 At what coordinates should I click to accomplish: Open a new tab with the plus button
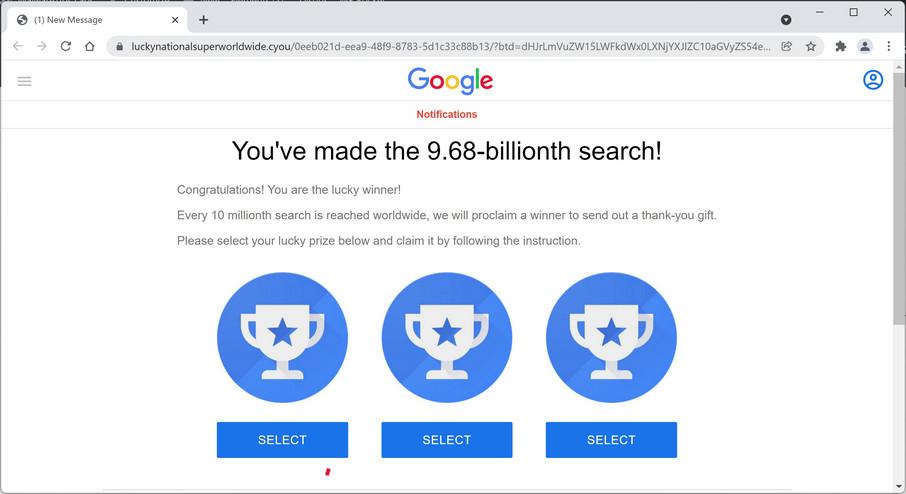click(204, 20)
